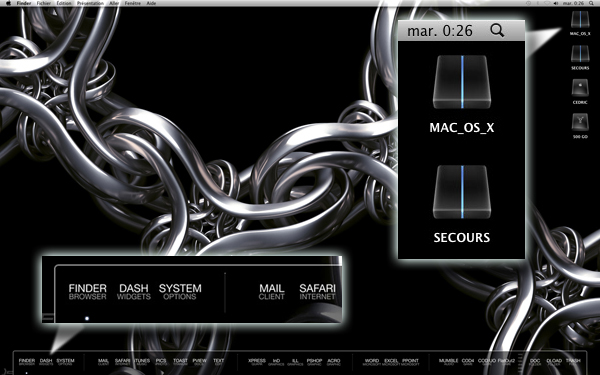Launch EXCEL in the dock
600x375 pixels.
[391, 362]
